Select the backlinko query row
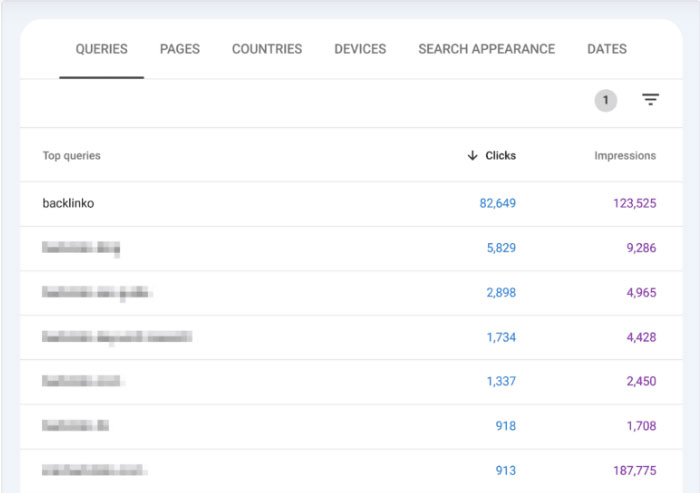700x493 pixels. 351,204
